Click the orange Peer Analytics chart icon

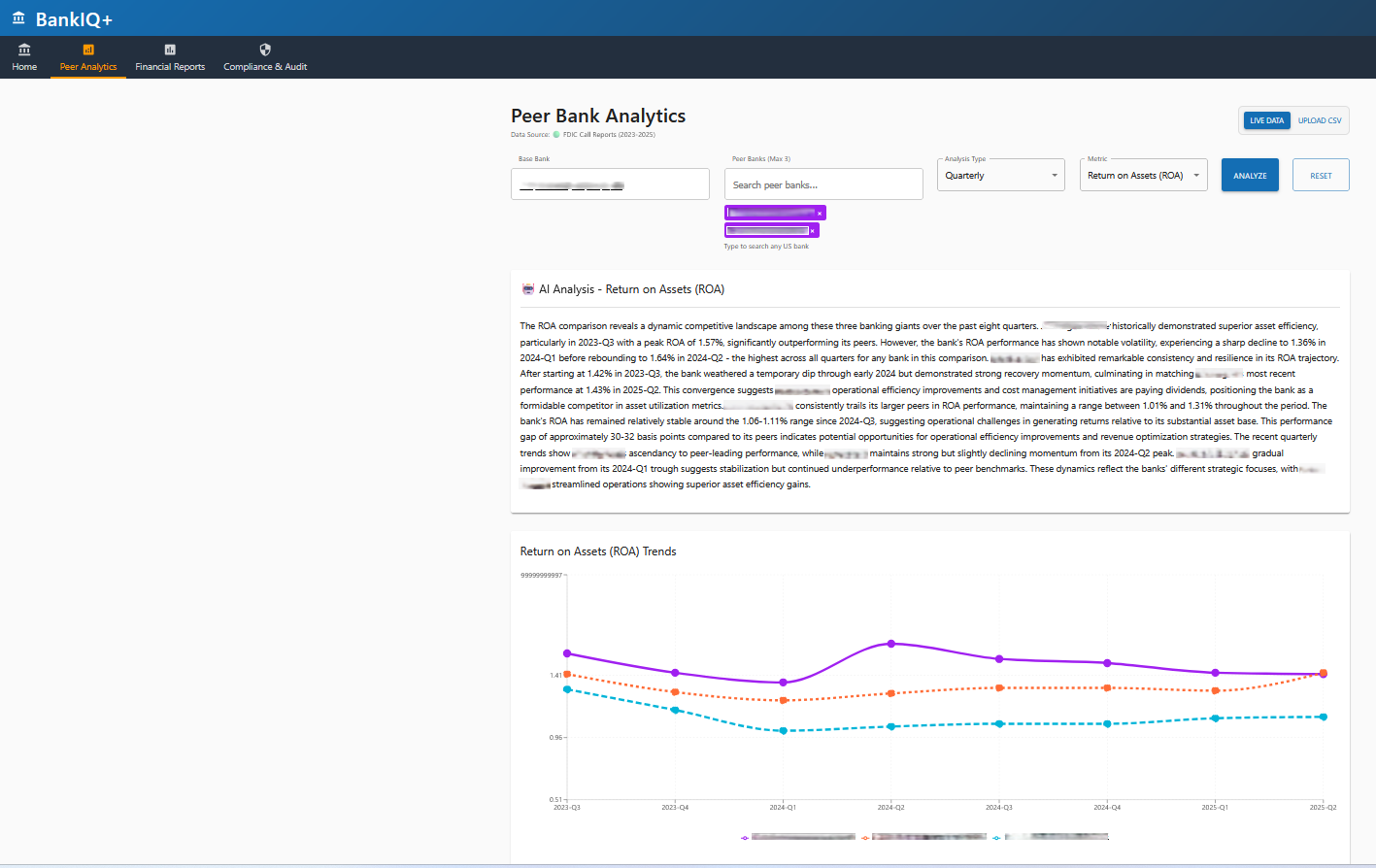(x=88, y=50)
